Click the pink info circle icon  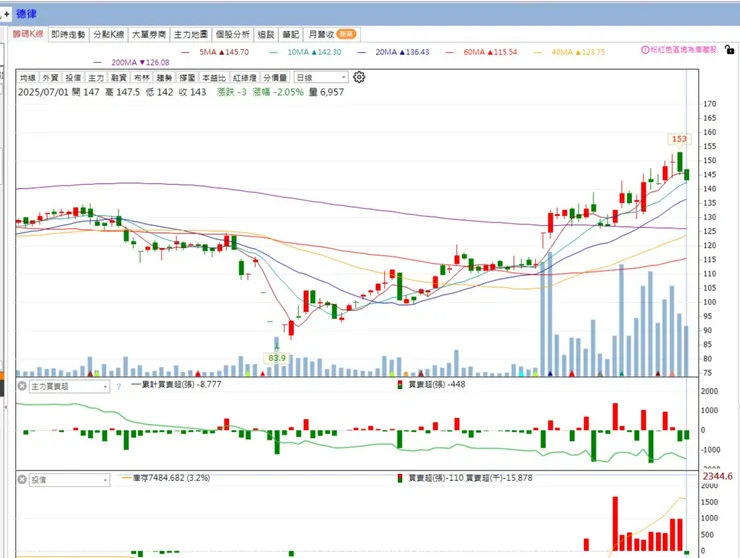(645, 50)
